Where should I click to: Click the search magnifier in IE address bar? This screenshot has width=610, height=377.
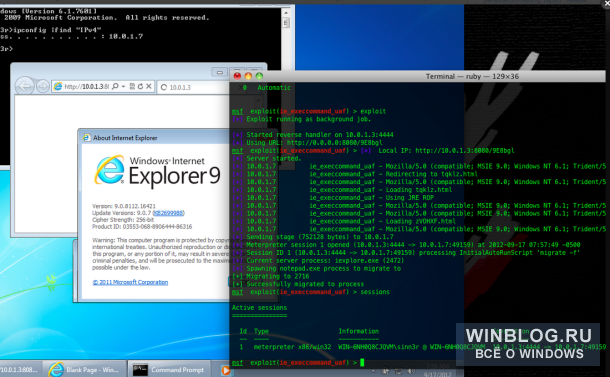pos(115,86)
